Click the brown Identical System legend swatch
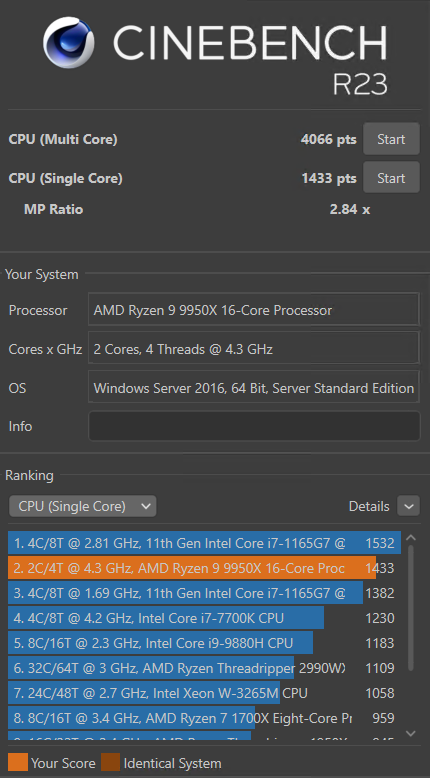The height and width of the screenshot is (778, 430). [x=111, y=762]
